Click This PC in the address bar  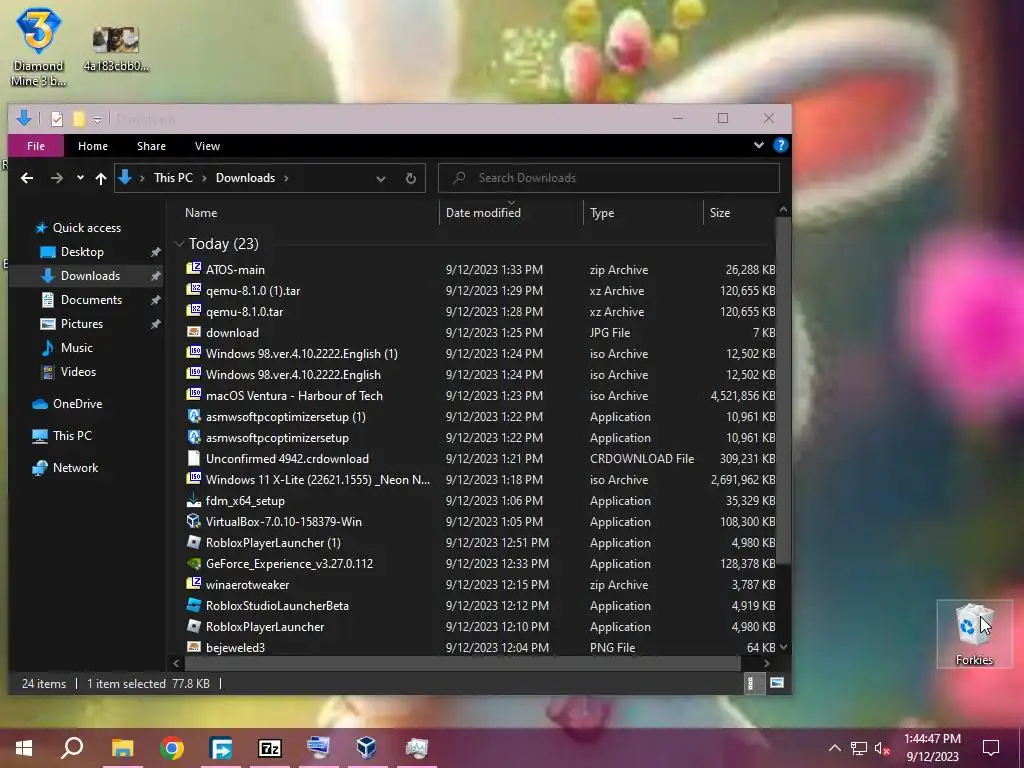point(173,178)
